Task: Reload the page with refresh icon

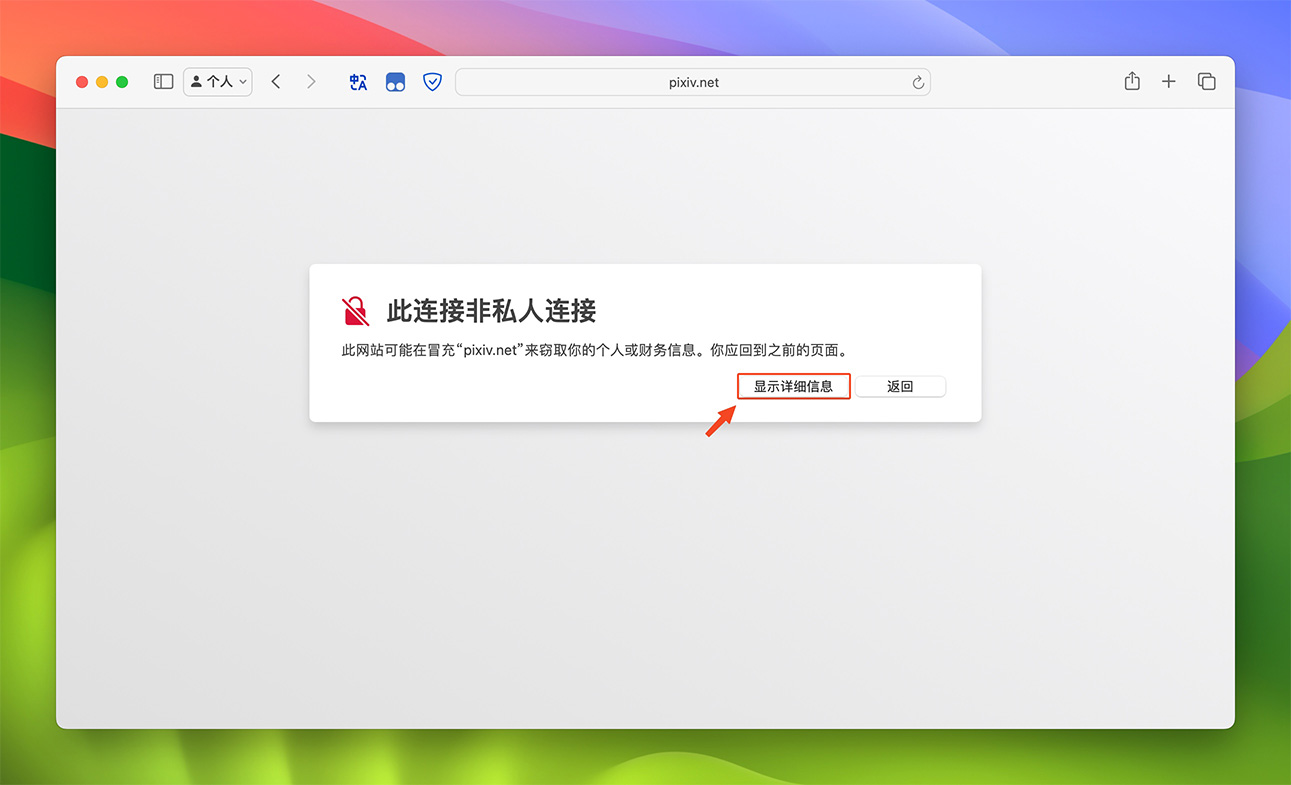Action: 918,83
